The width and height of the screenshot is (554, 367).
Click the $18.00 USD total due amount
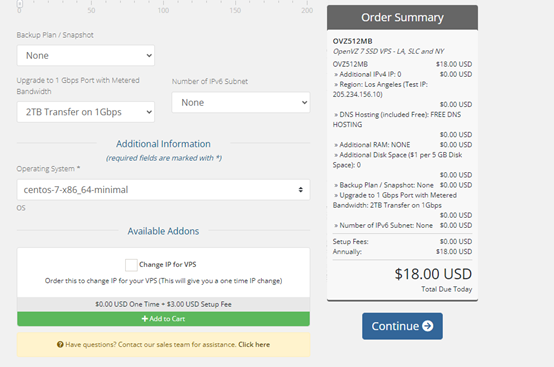[x=433, y=274]
